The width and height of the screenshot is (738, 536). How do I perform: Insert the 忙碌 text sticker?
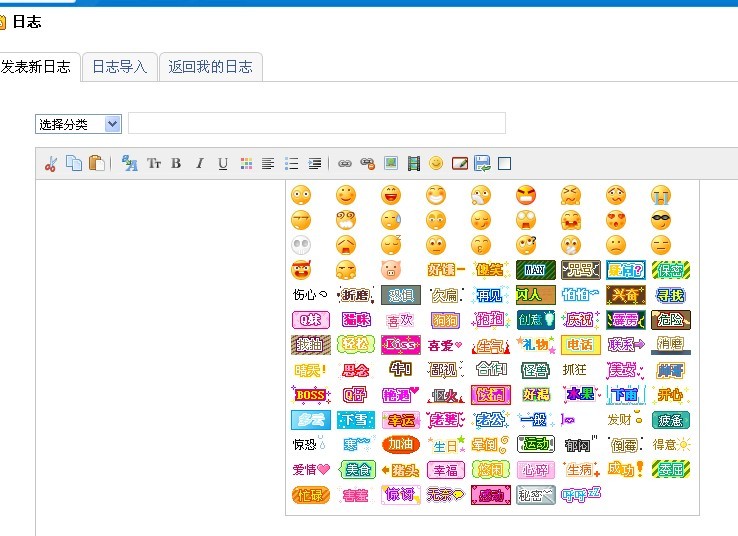click(310, 495)
